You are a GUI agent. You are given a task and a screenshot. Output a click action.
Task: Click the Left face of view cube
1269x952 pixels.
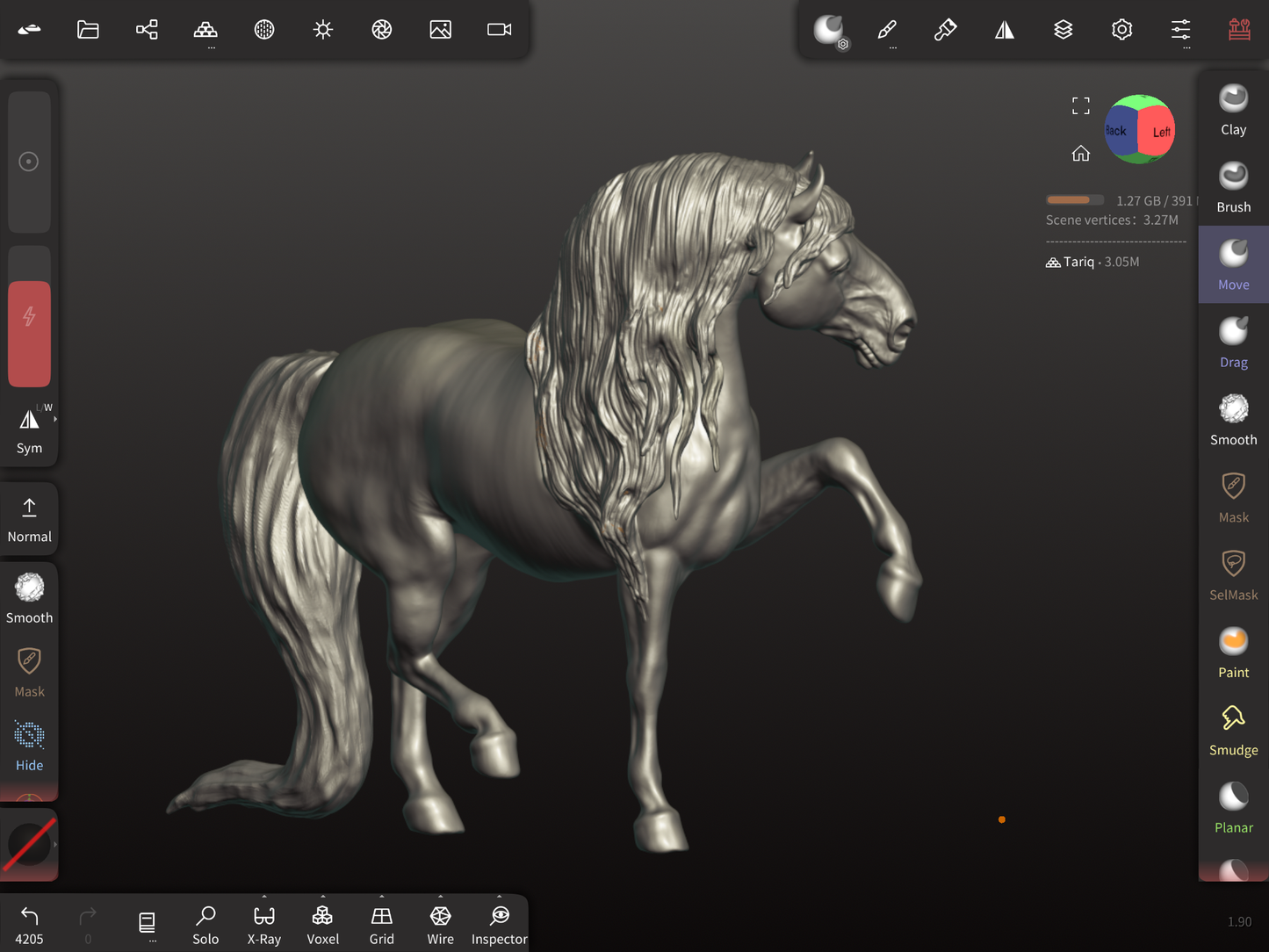1159,132
